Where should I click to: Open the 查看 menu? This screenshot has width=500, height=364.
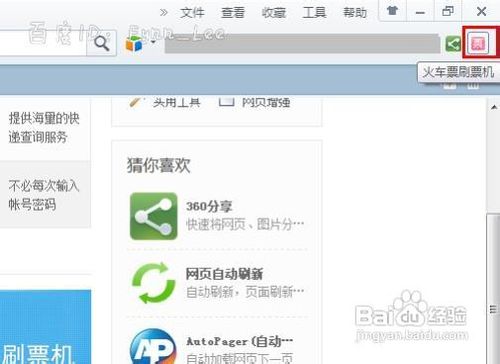pyautogui.click(x=233, y=13)
